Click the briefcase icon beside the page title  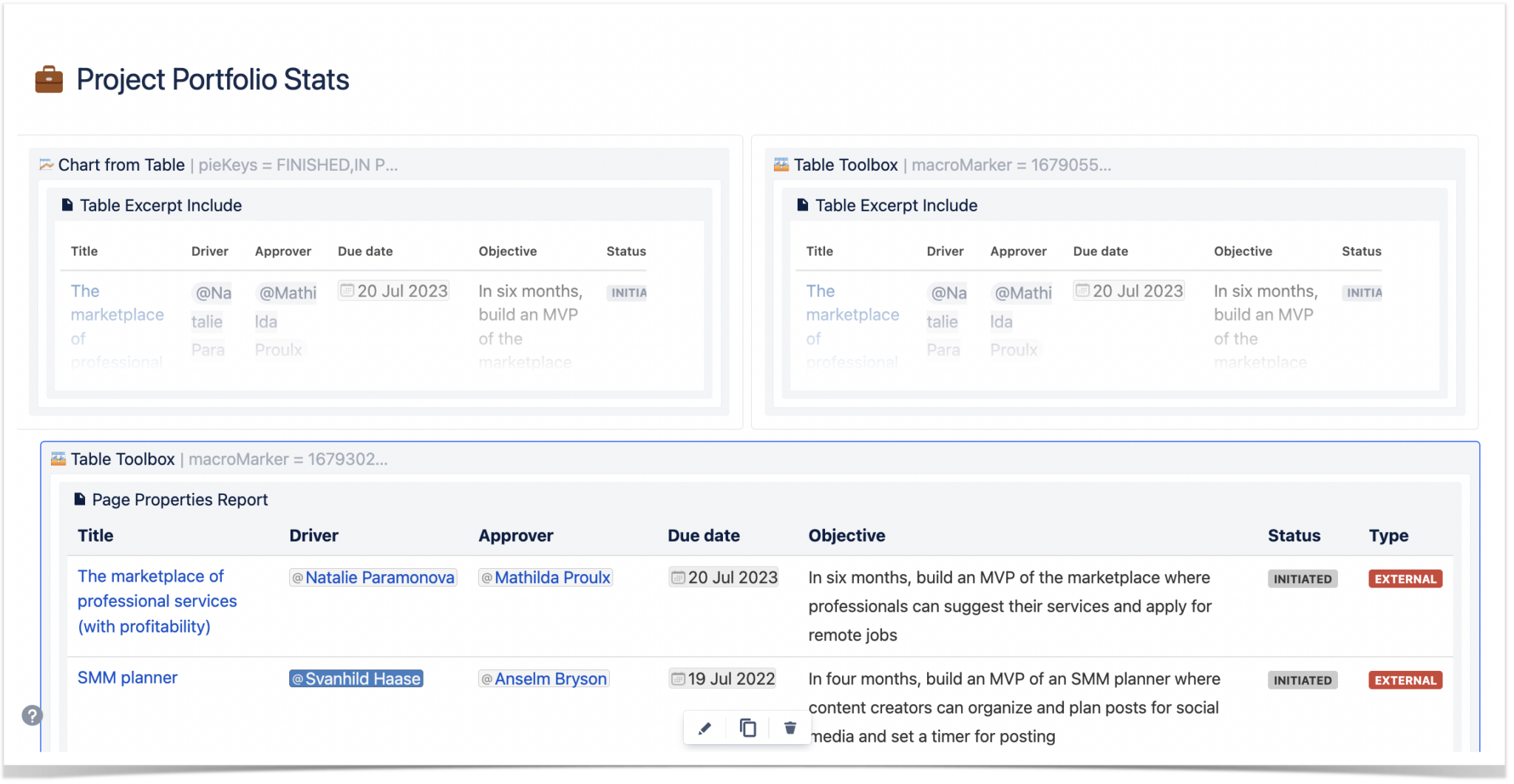coord(48,79)
